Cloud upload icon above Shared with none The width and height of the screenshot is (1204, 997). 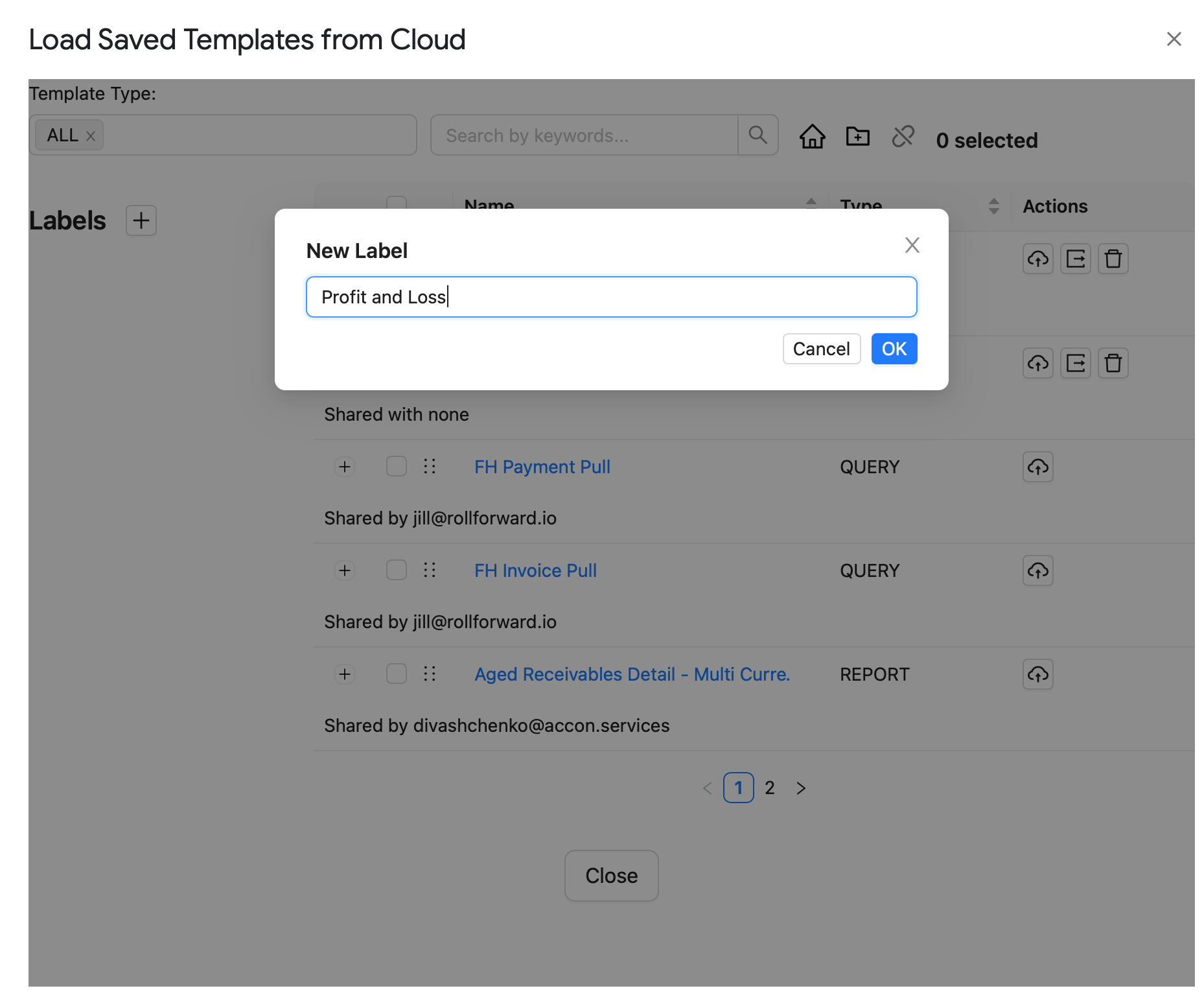point(1038,363)
